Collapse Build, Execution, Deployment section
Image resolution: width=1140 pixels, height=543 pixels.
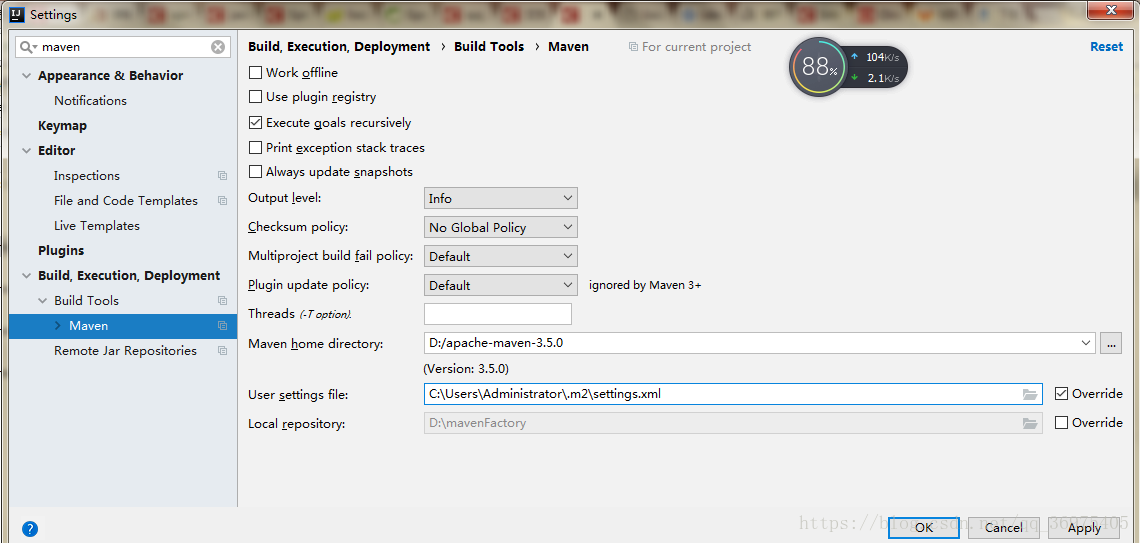point(27,275)
